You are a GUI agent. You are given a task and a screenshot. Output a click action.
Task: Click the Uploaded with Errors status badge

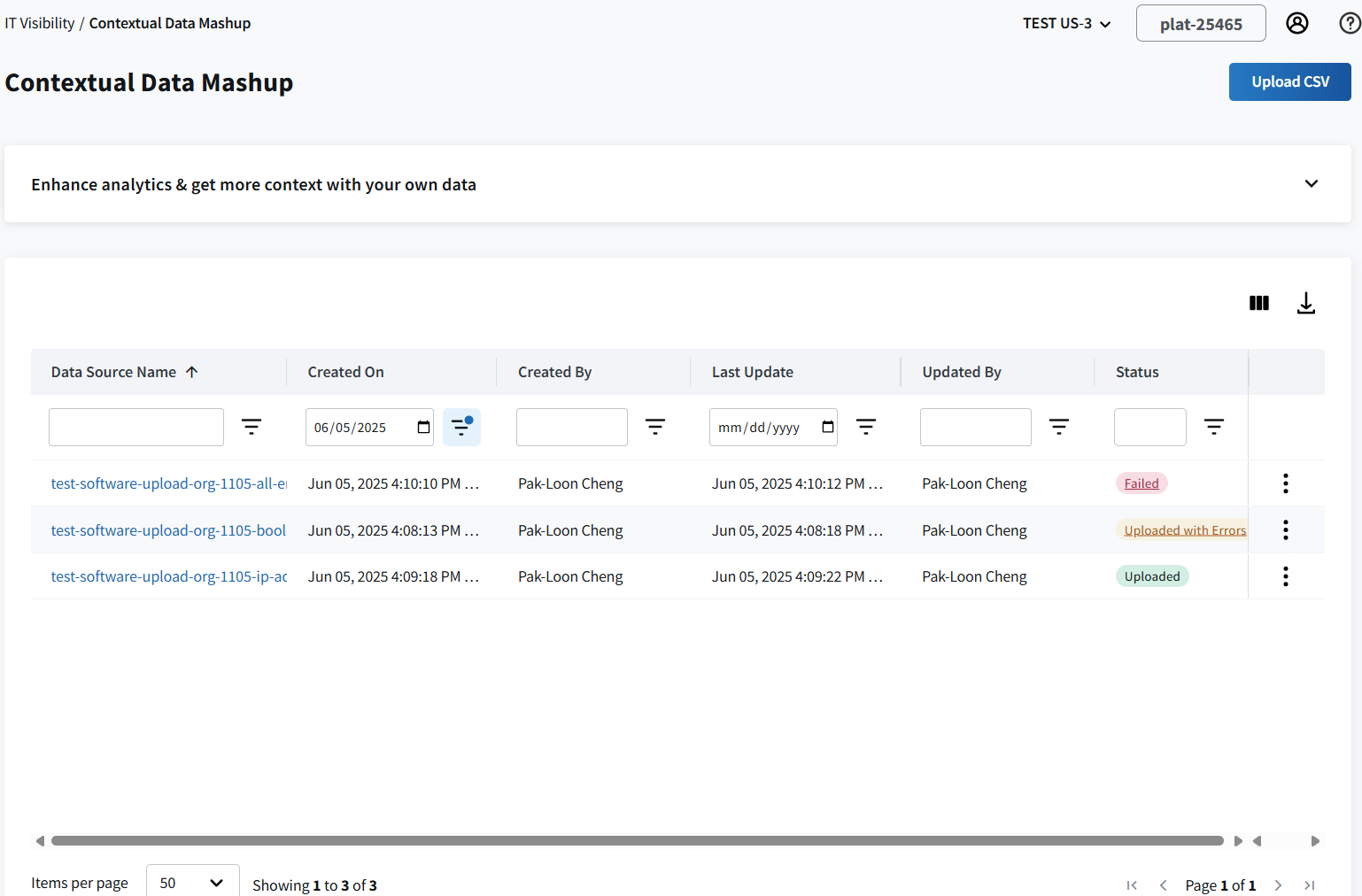point(1183,530)
